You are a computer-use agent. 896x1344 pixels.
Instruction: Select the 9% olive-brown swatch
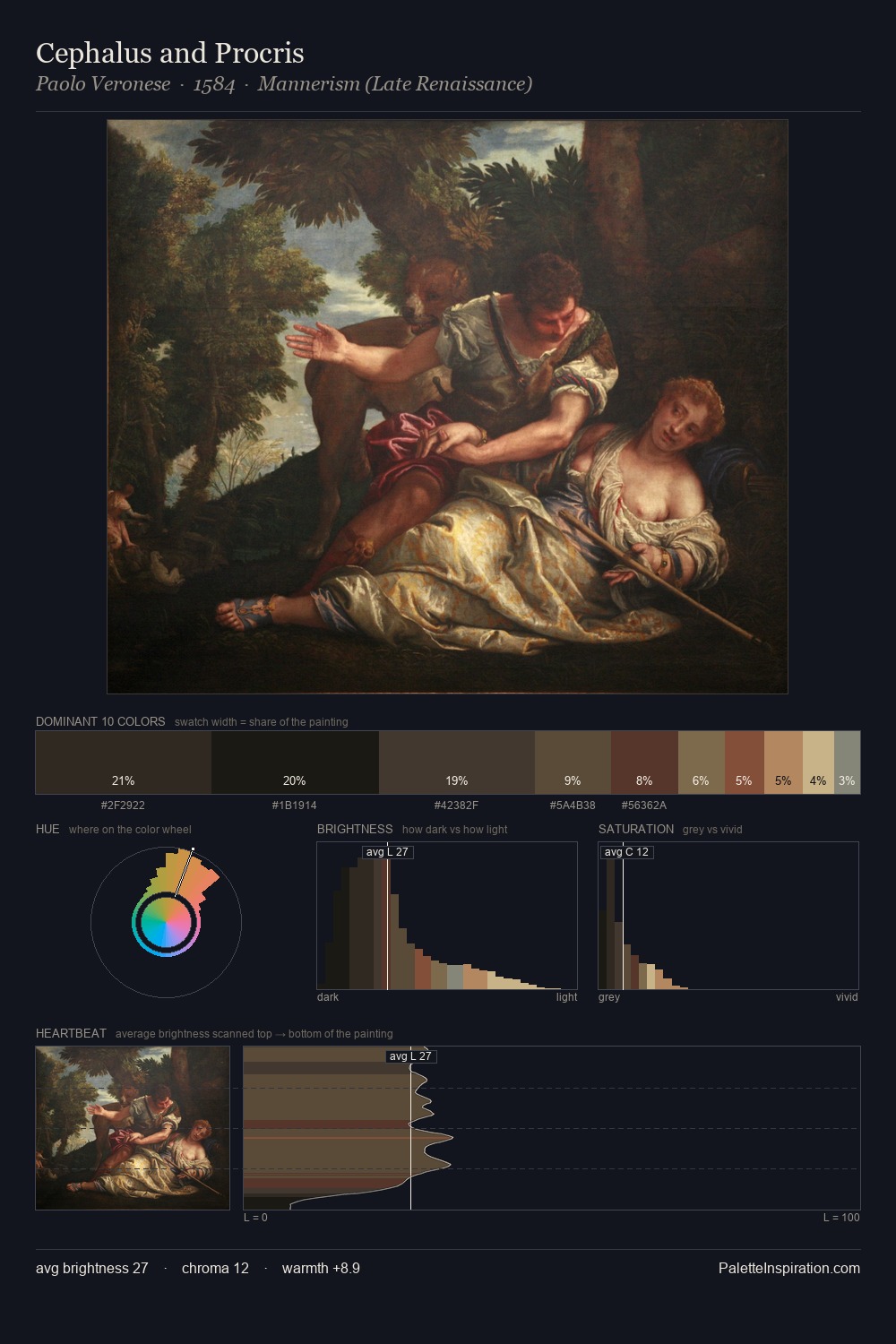pyautogui.click(x=573, y=762)
